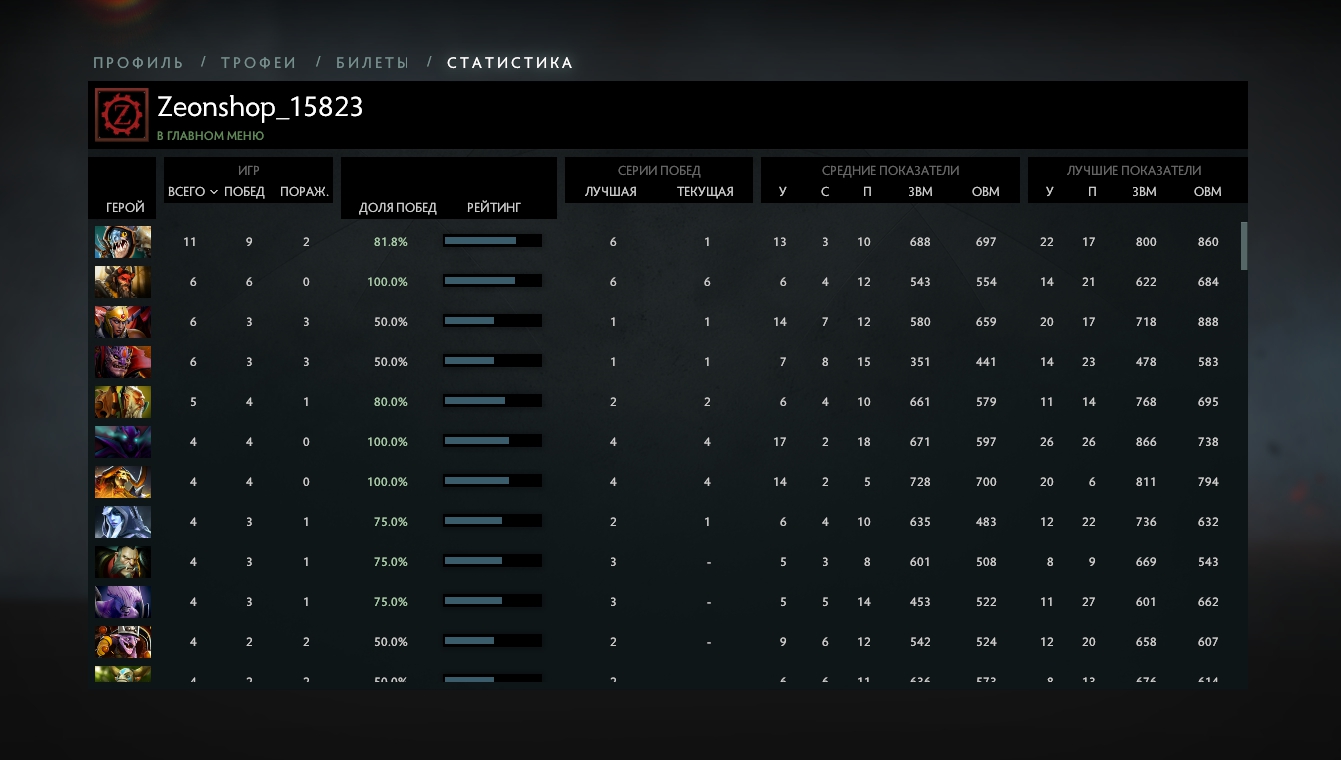
Task: Click the 80.0% win share cell
Action: click(391, 402)
